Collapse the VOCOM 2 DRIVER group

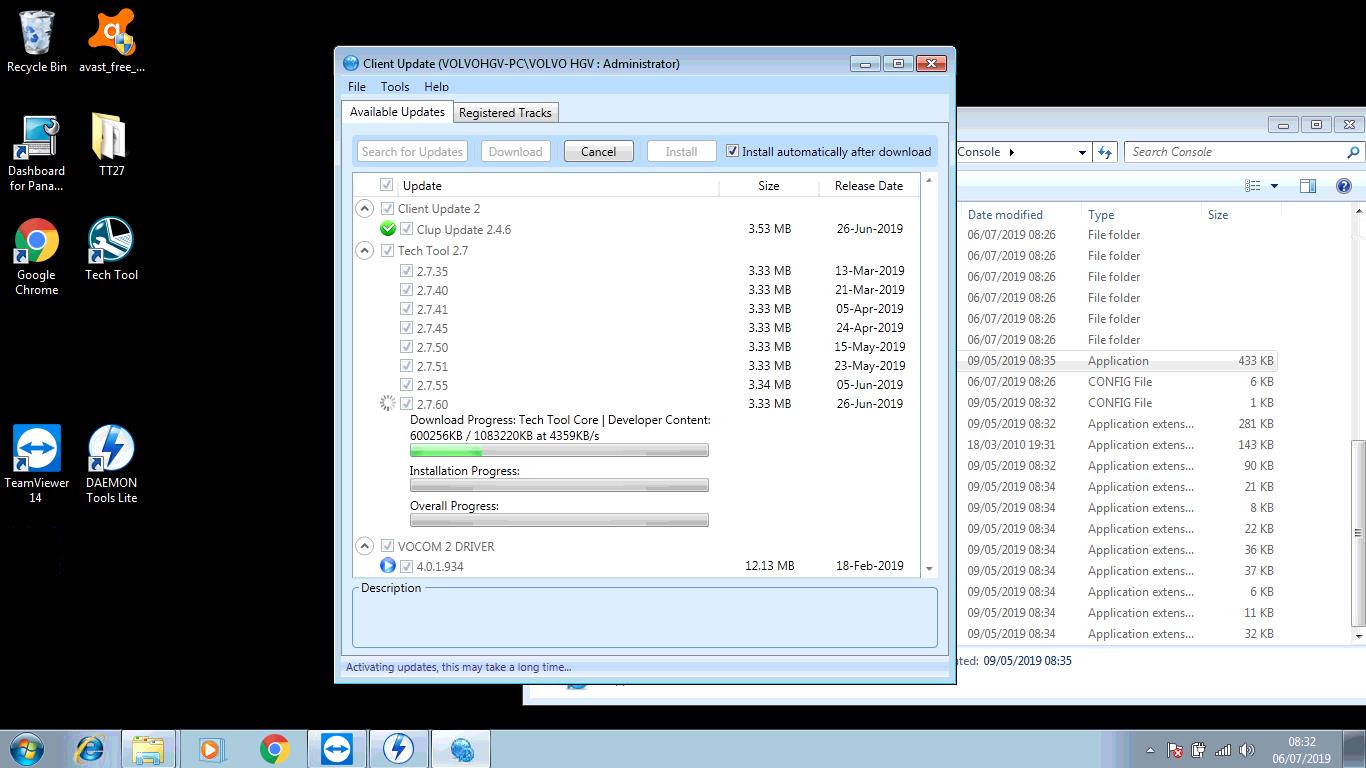pyautogui.click(x=365, y=546)
